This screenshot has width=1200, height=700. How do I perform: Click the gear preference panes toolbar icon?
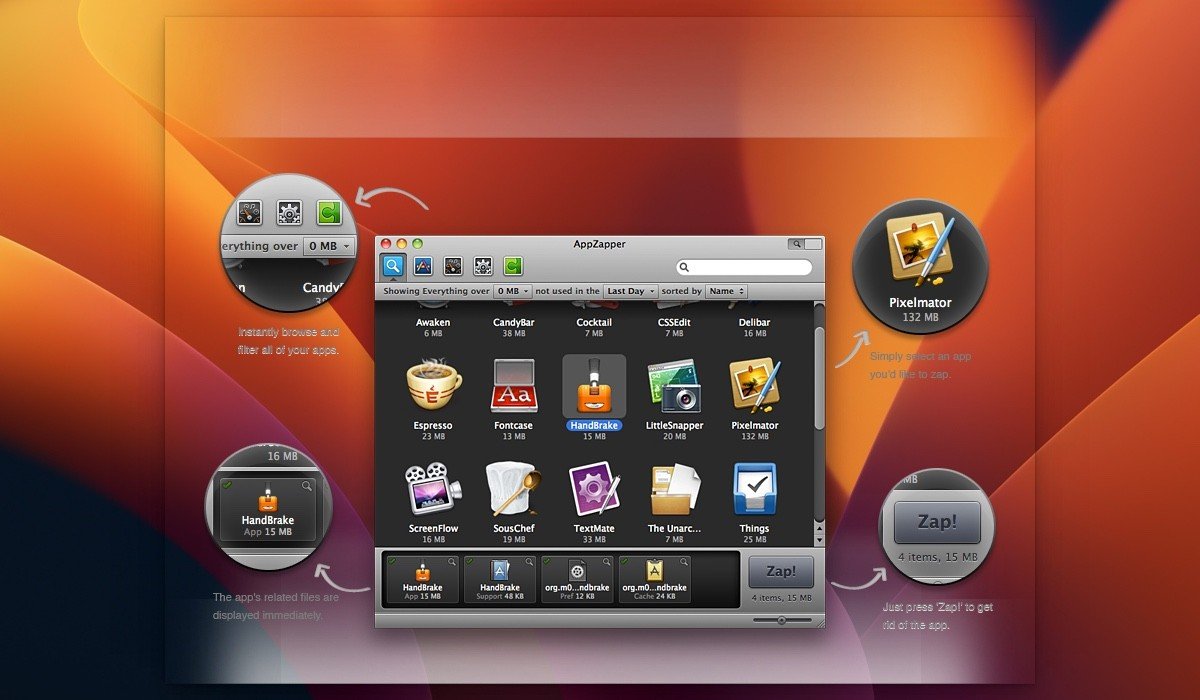[483, 266]
